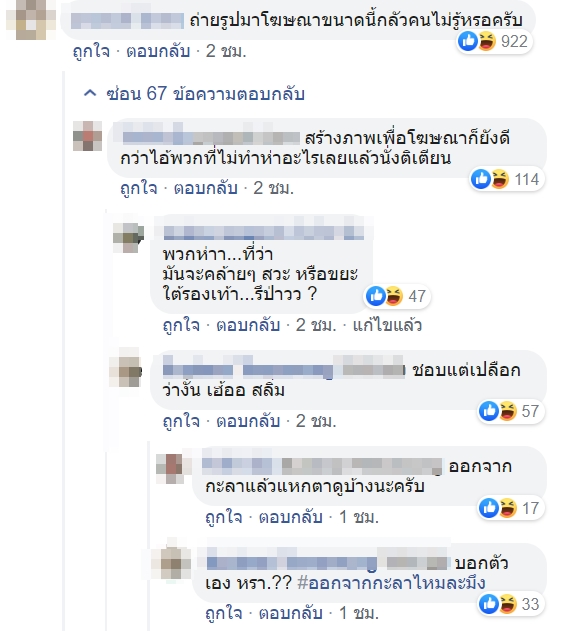Like the last reply with the hashtag
586x631 pixels.
(x=224, y=614)
